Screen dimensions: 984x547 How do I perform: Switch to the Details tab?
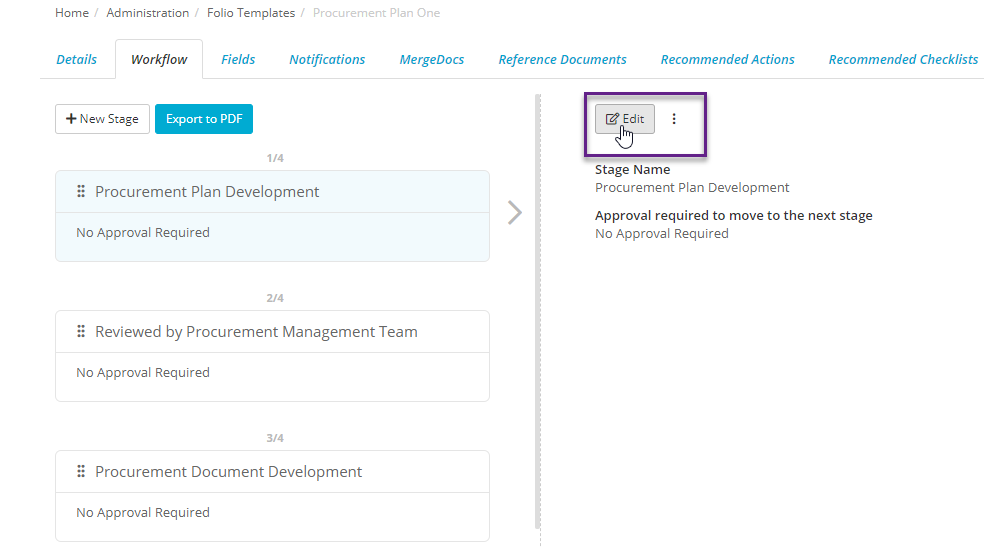click(x=77, y=60)
